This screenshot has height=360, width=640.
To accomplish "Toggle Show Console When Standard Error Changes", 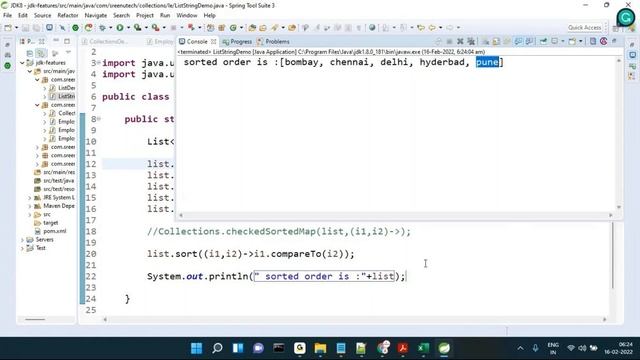I will 529,41.
